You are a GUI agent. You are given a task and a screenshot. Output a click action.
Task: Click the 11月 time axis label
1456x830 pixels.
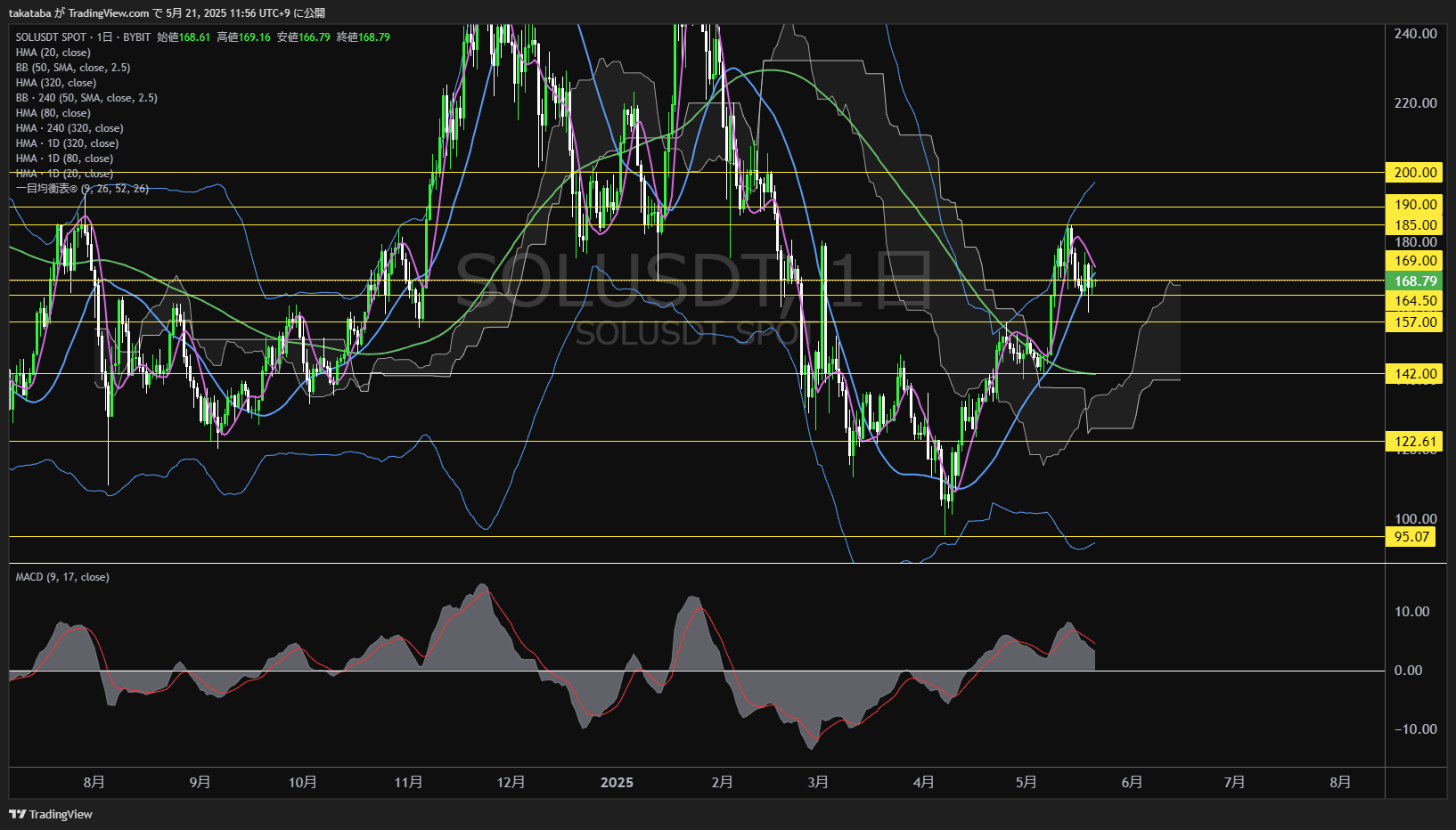click(x=408, y=782)
